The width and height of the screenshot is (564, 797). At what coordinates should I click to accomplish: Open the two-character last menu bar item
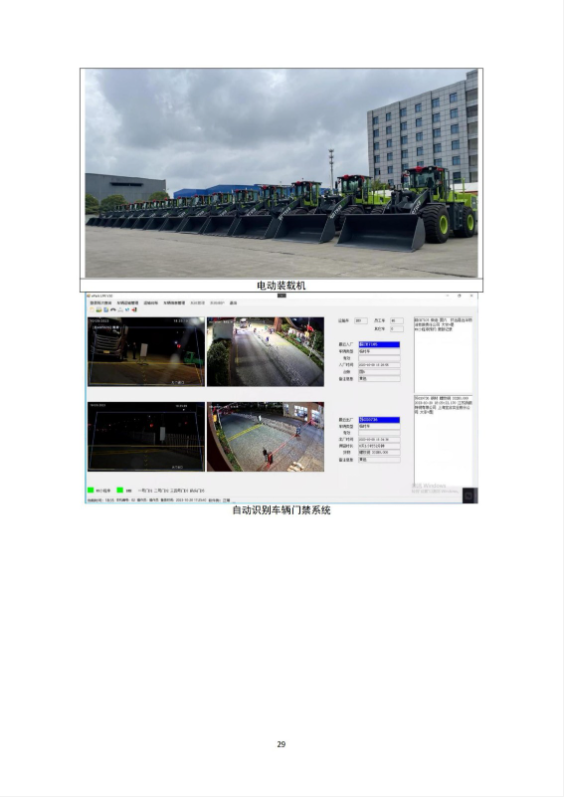(233, 303)
